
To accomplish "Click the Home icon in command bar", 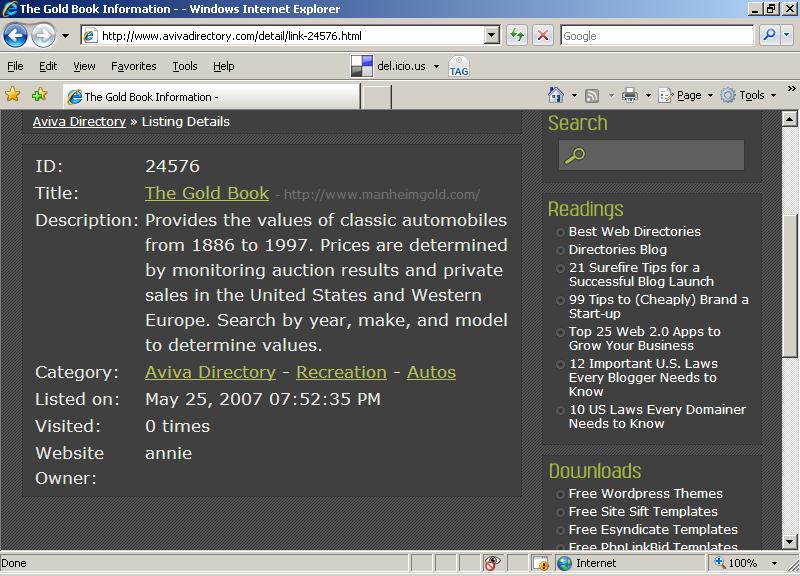I will tap(556, 95).
